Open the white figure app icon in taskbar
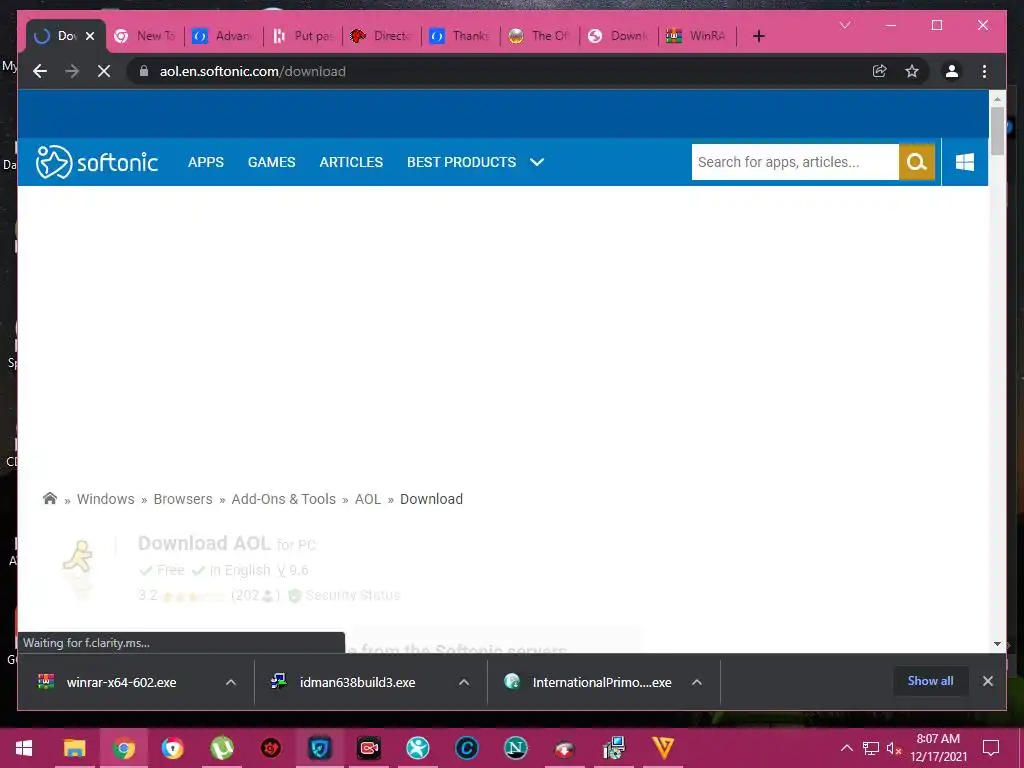The width and height of the screenshot is (1024, 768). coord(418,748)
